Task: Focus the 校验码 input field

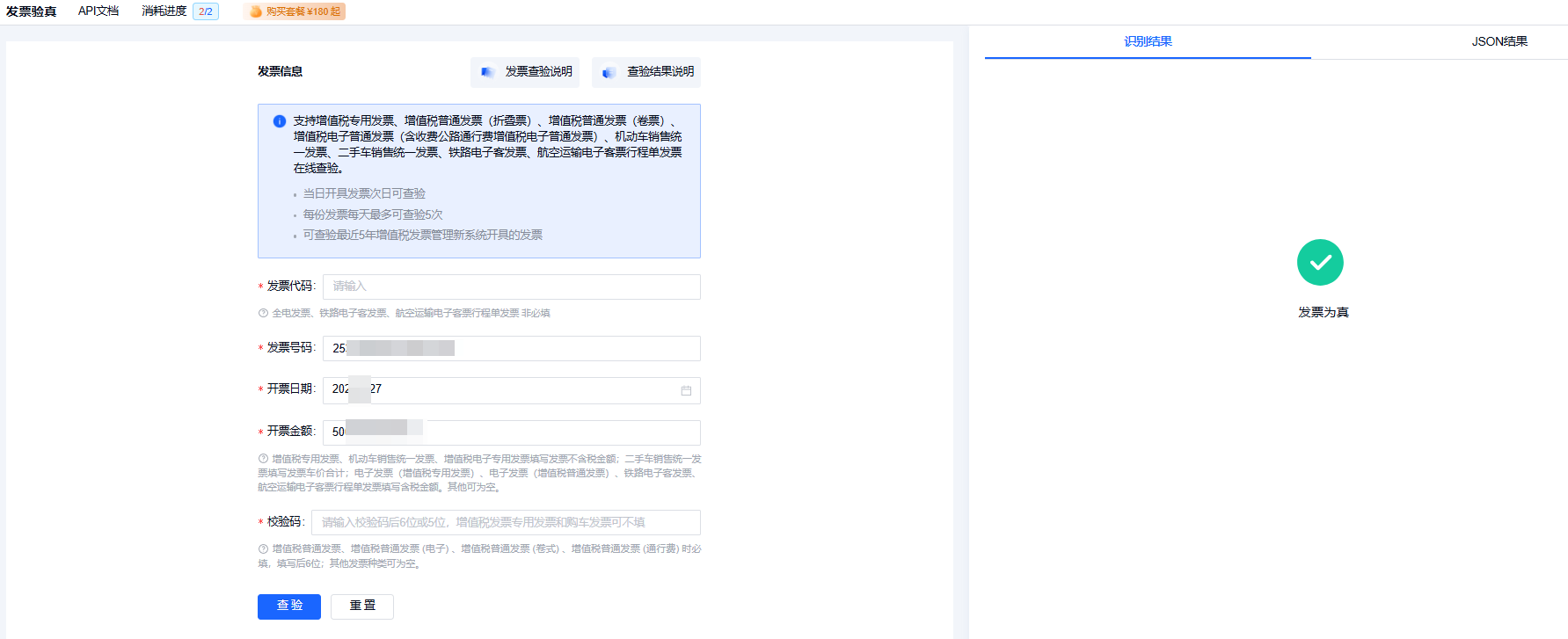Action: (506, 522)
